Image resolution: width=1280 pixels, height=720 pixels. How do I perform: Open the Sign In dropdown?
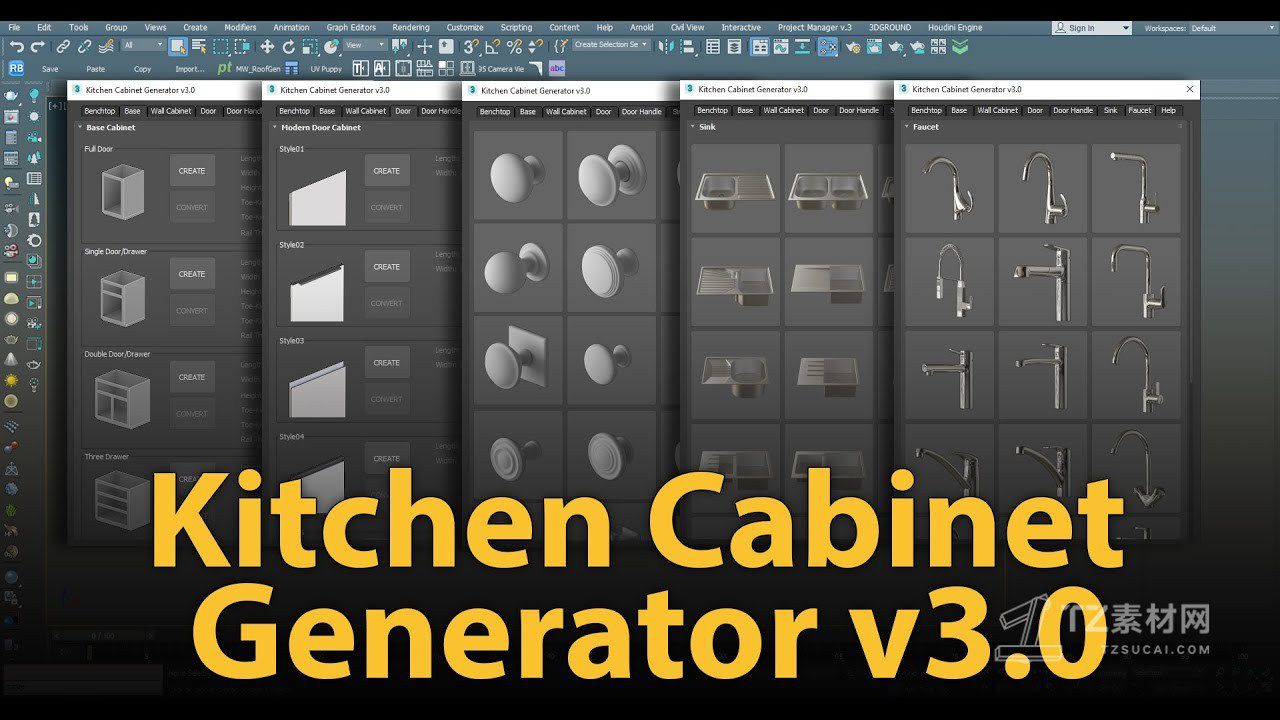(x=1092, y=28)
